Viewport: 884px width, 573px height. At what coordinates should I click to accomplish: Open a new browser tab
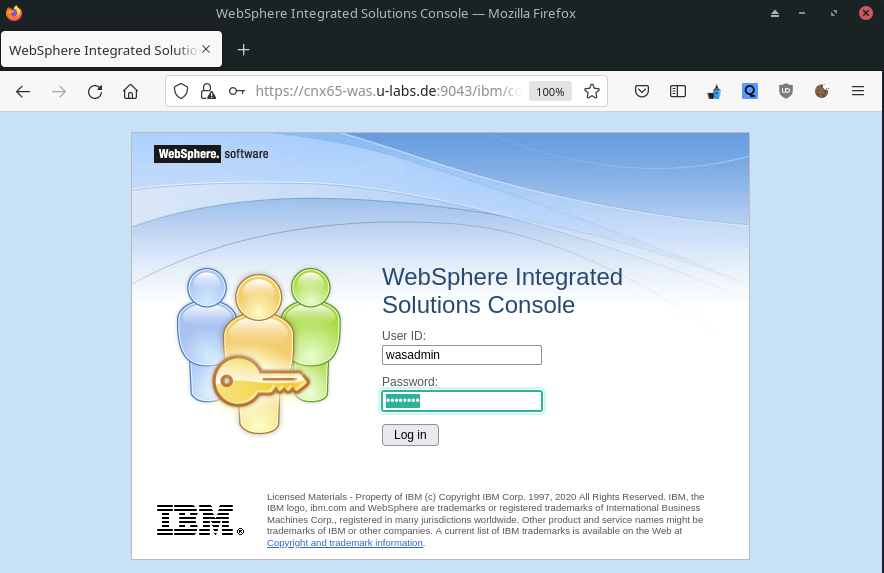coord(243,50)
